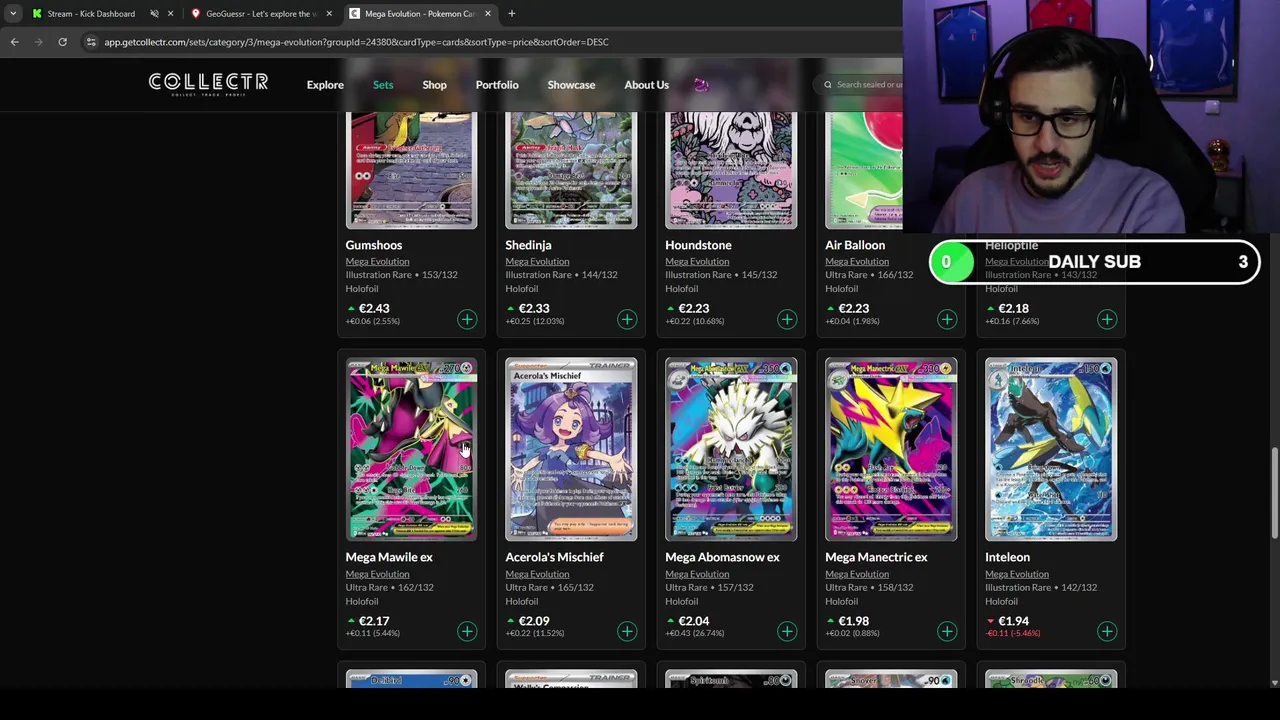This screenshot has width=1280, height=720.
Task: Add Heliоptile card priced €2.18 with plus icon
Action: pos(1107,319)
